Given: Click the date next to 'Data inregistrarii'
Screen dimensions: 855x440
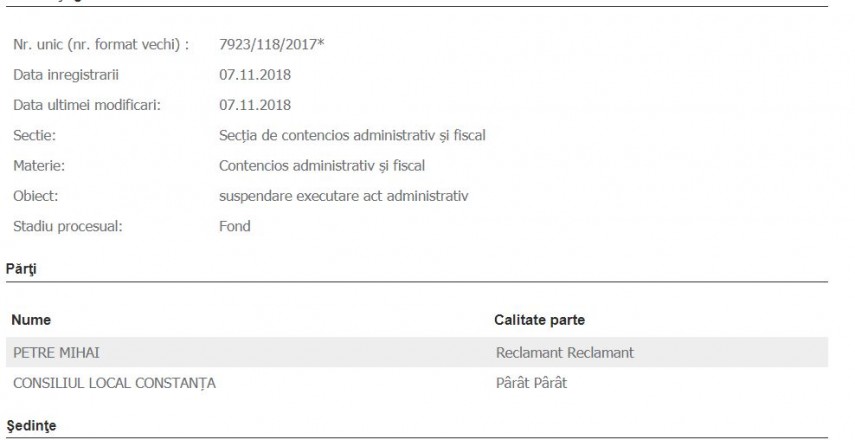Looking at the screenshot, I should pyautogui.click(x=255, y=75).
